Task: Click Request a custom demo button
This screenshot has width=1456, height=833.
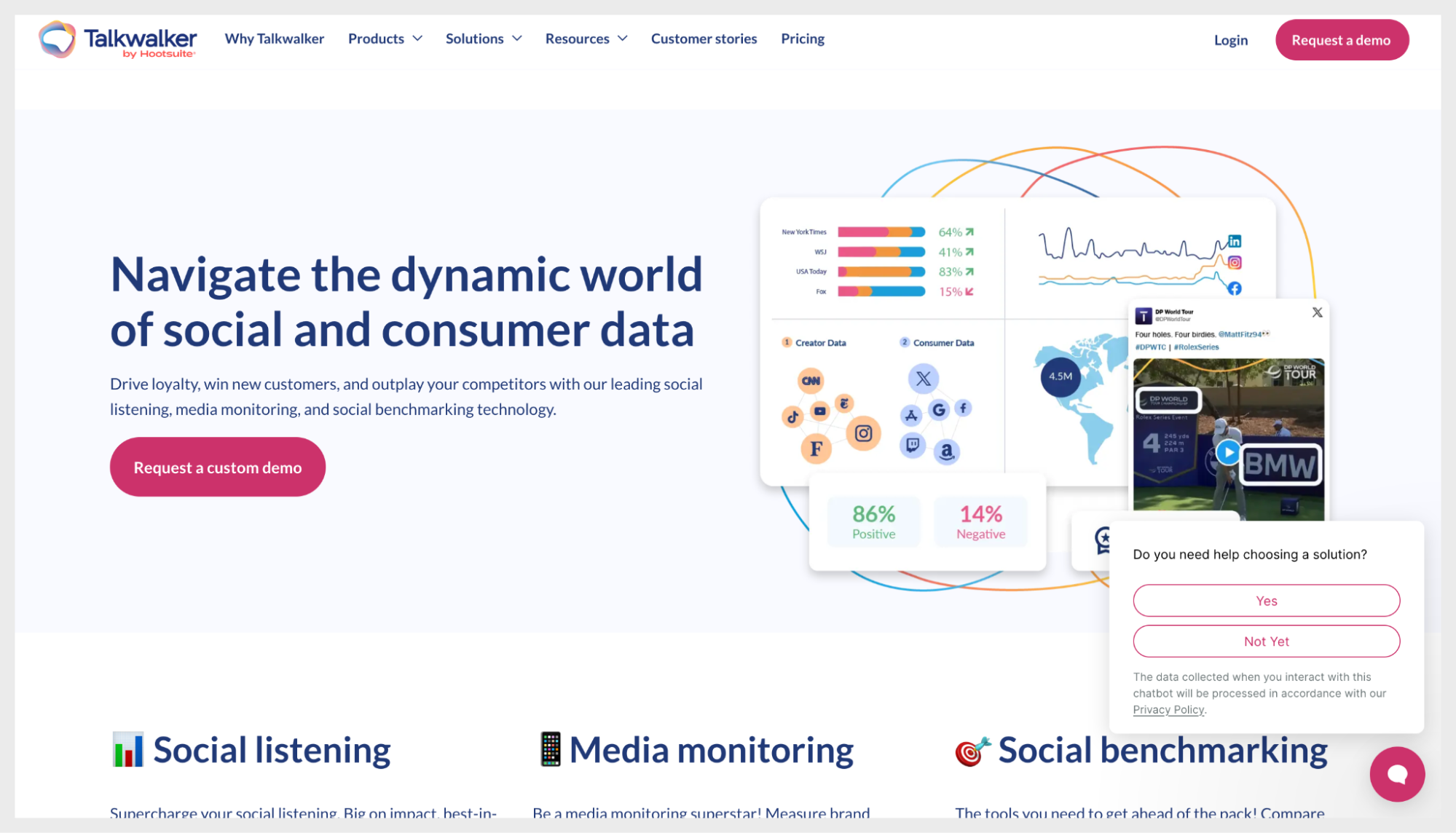Action: (217, 467)
